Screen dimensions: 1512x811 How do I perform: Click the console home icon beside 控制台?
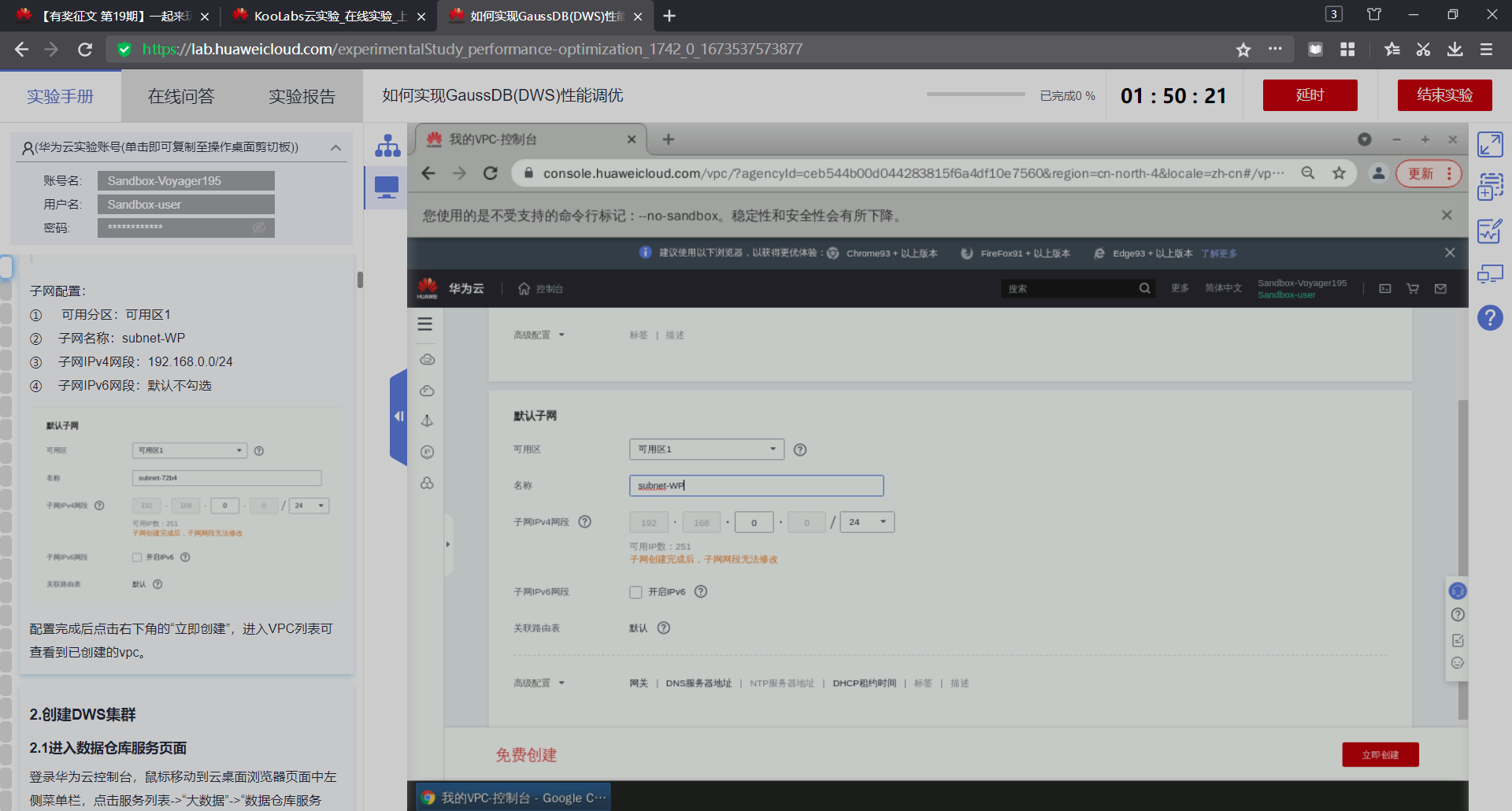click(524, 289)
